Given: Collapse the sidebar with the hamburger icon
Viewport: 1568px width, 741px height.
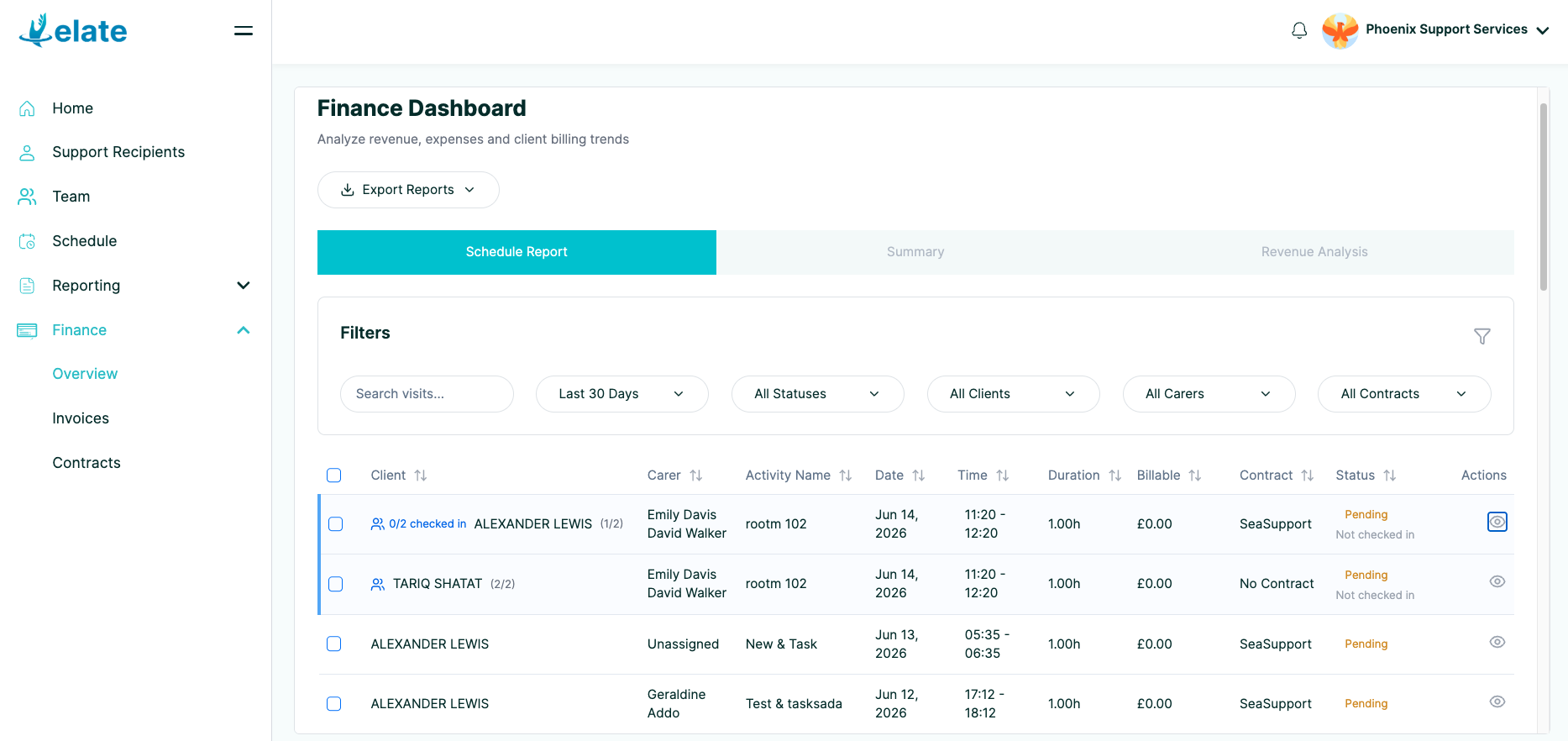Looking at the screenshot, I should pos(244,31).
